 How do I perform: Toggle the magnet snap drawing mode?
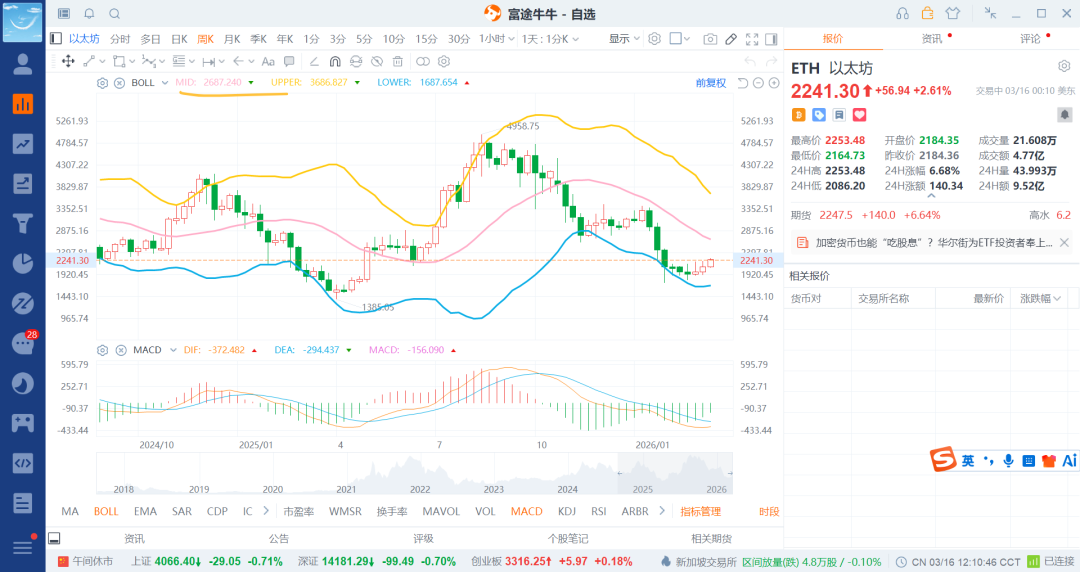click(335, 61)
